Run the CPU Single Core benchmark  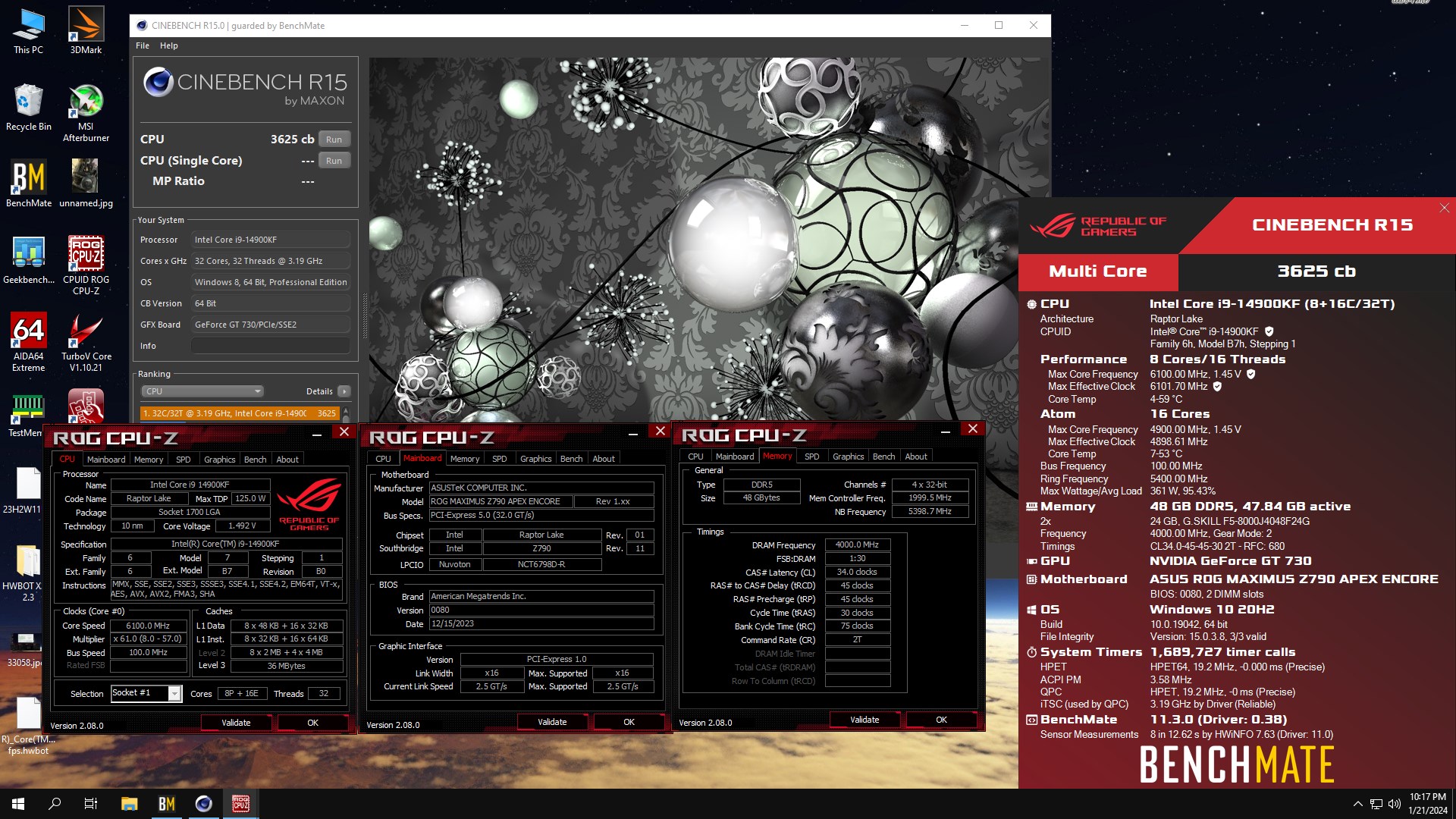click(x=334, y=161)
